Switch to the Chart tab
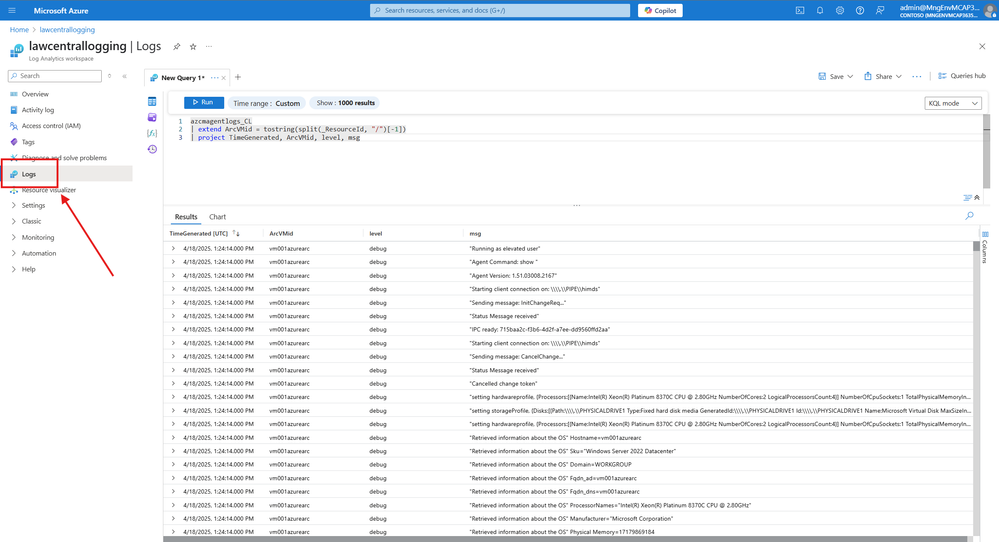 pyautogui.click(x=217, y=217)
